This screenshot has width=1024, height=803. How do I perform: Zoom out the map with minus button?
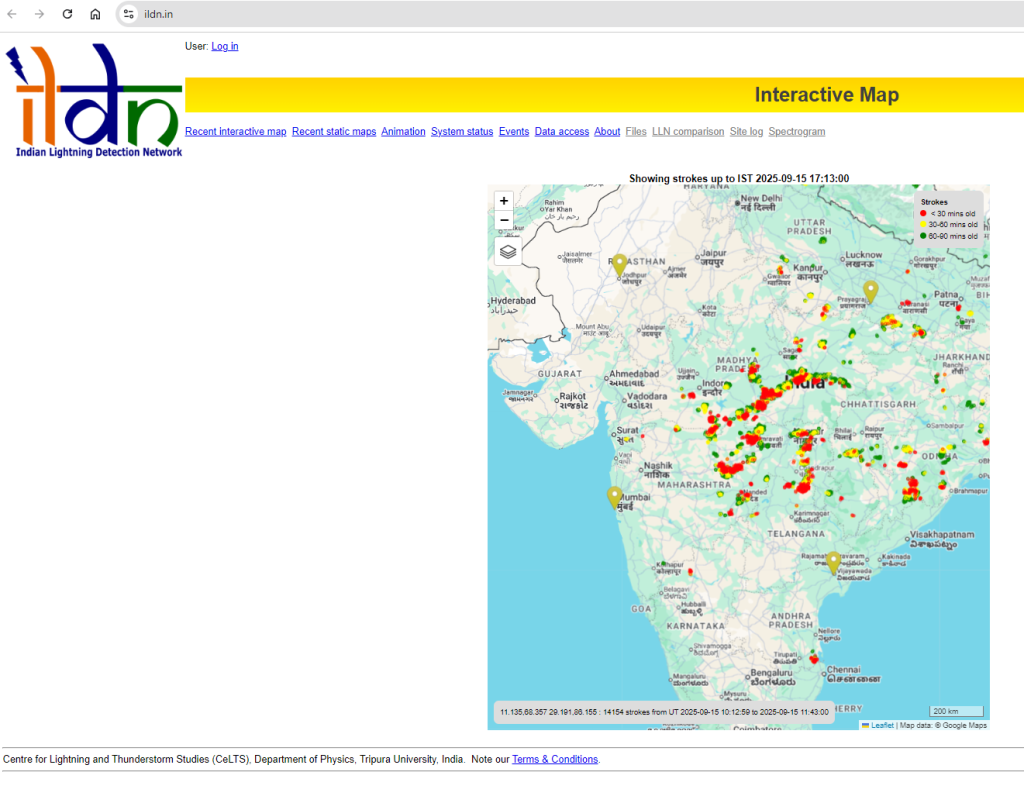[x=504, y=220]
